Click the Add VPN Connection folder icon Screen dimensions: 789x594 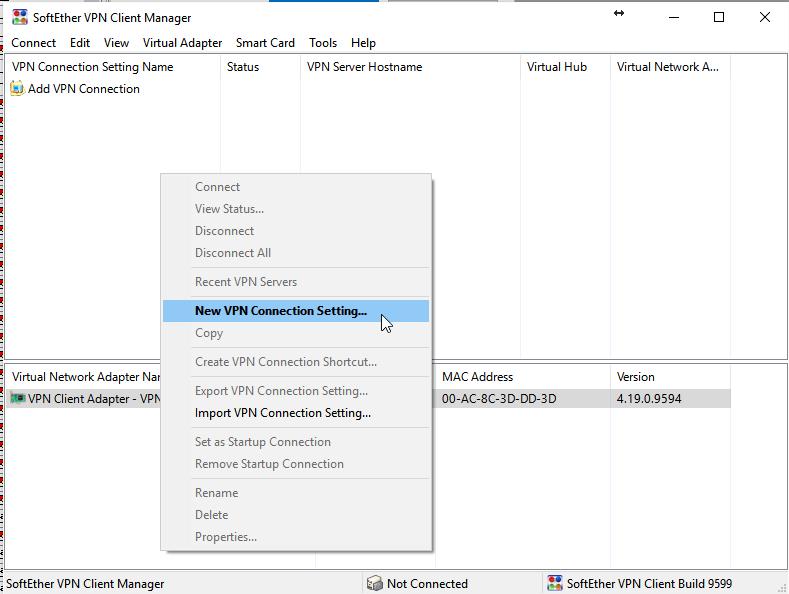pos(17,89)
